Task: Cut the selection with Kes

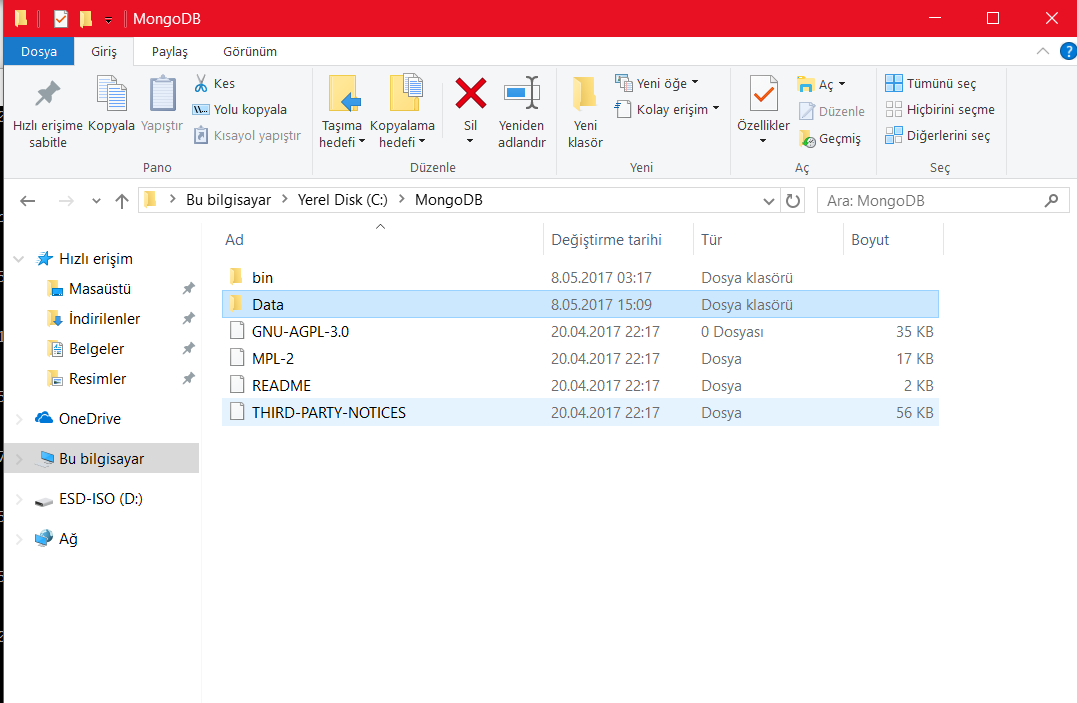Action: pos(214,83)
